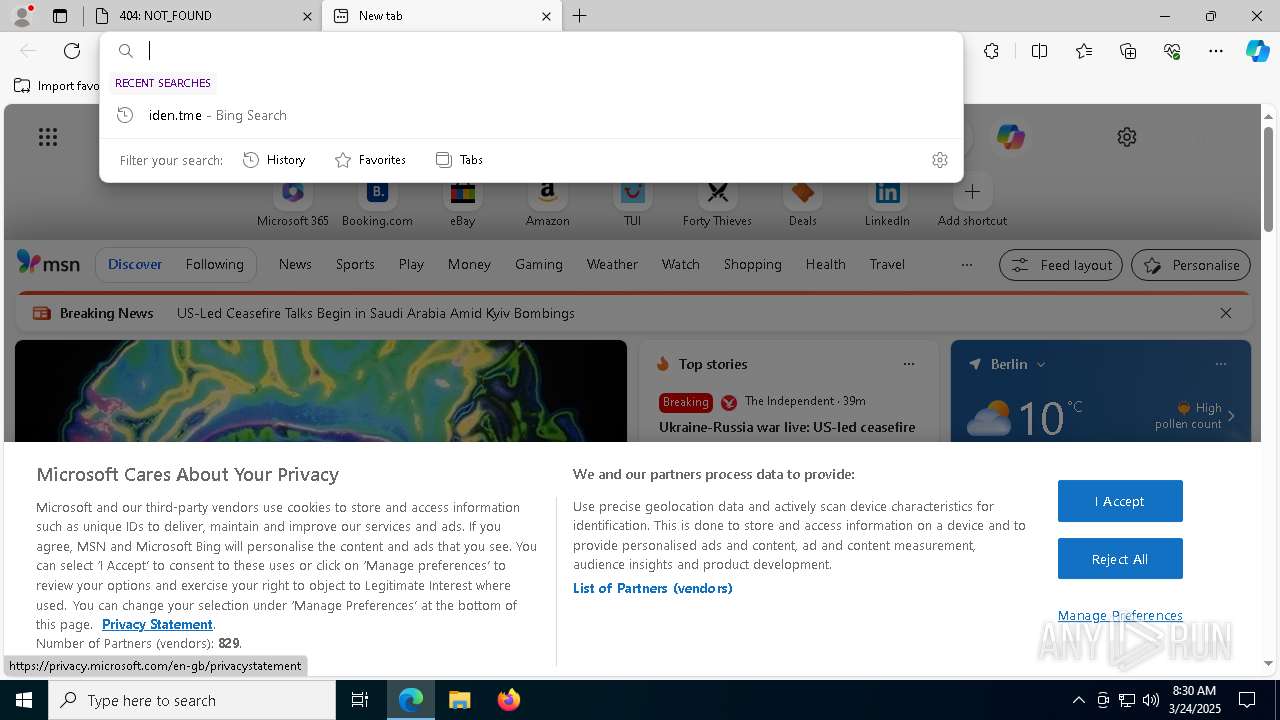Screen dimensions: 1280x720
Task: Click the I Accept cookies button
Action: pyautogui.click(x=1120, y=501)
